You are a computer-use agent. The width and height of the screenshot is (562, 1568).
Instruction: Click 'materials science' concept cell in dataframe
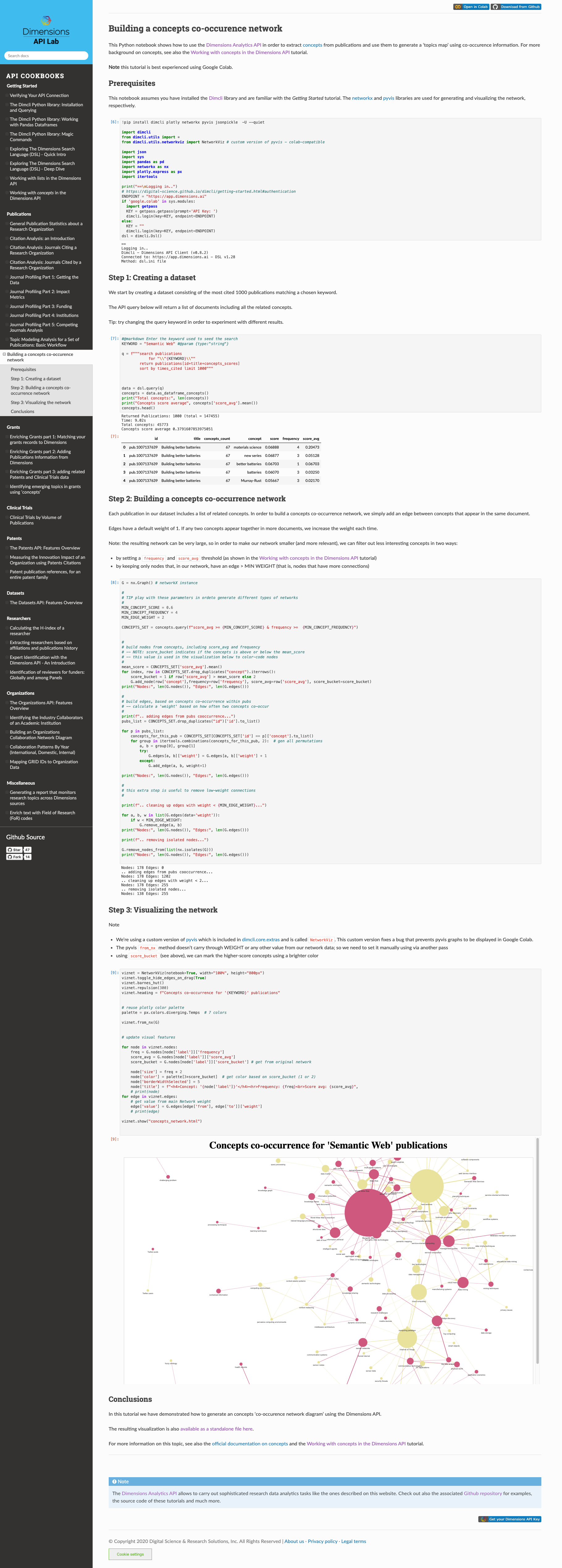(248, 447)
